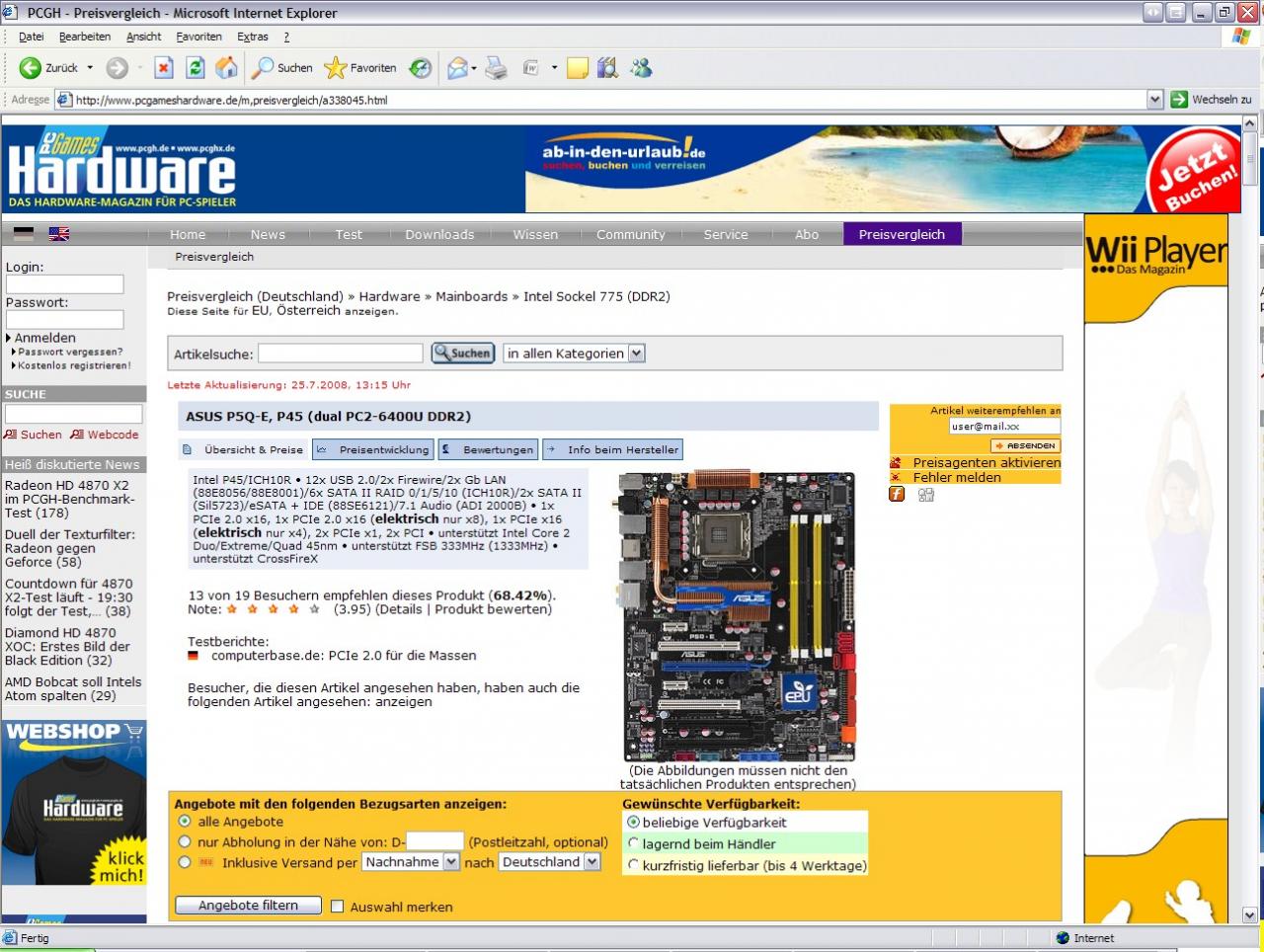Click in the Artikelsuche text field

341,354
